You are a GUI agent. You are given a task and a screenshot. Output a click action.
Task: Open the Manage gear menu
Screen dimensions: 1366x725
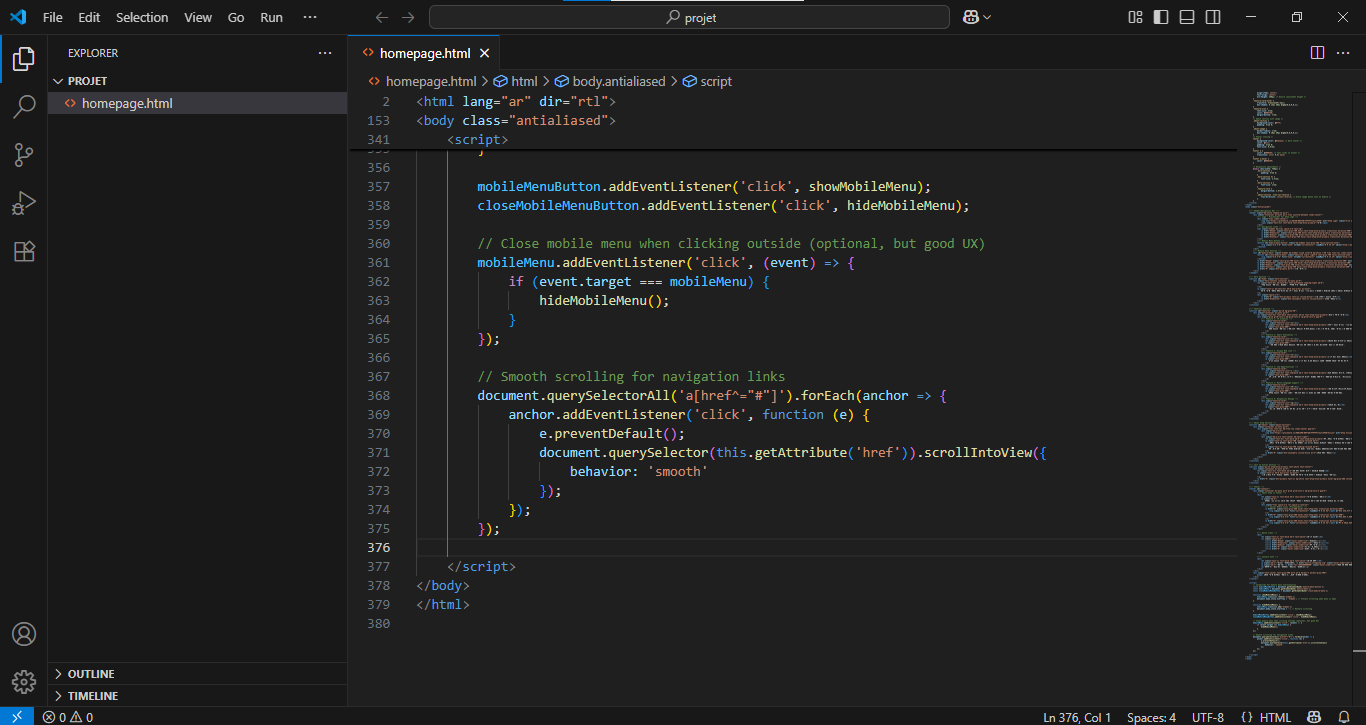(x=24, y=682)
